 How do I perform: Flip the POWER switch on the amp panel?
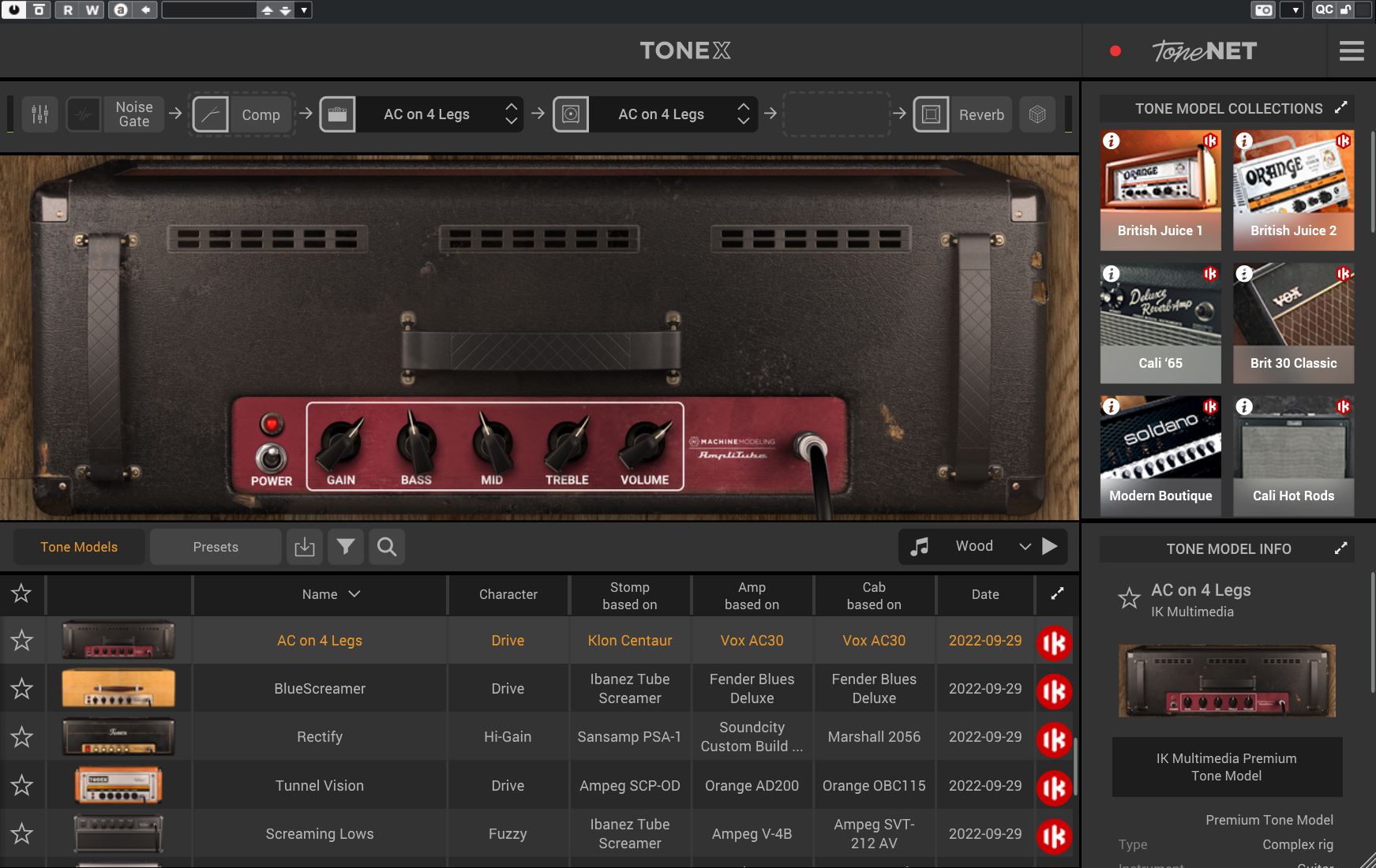point(271,455)
